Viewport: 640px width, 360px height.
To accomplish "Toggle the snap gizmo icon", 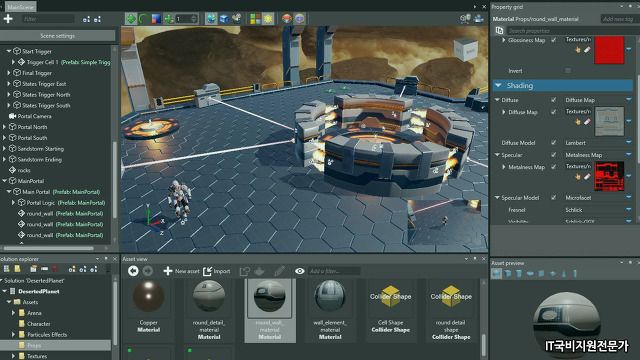I will (x=169, y=19).
